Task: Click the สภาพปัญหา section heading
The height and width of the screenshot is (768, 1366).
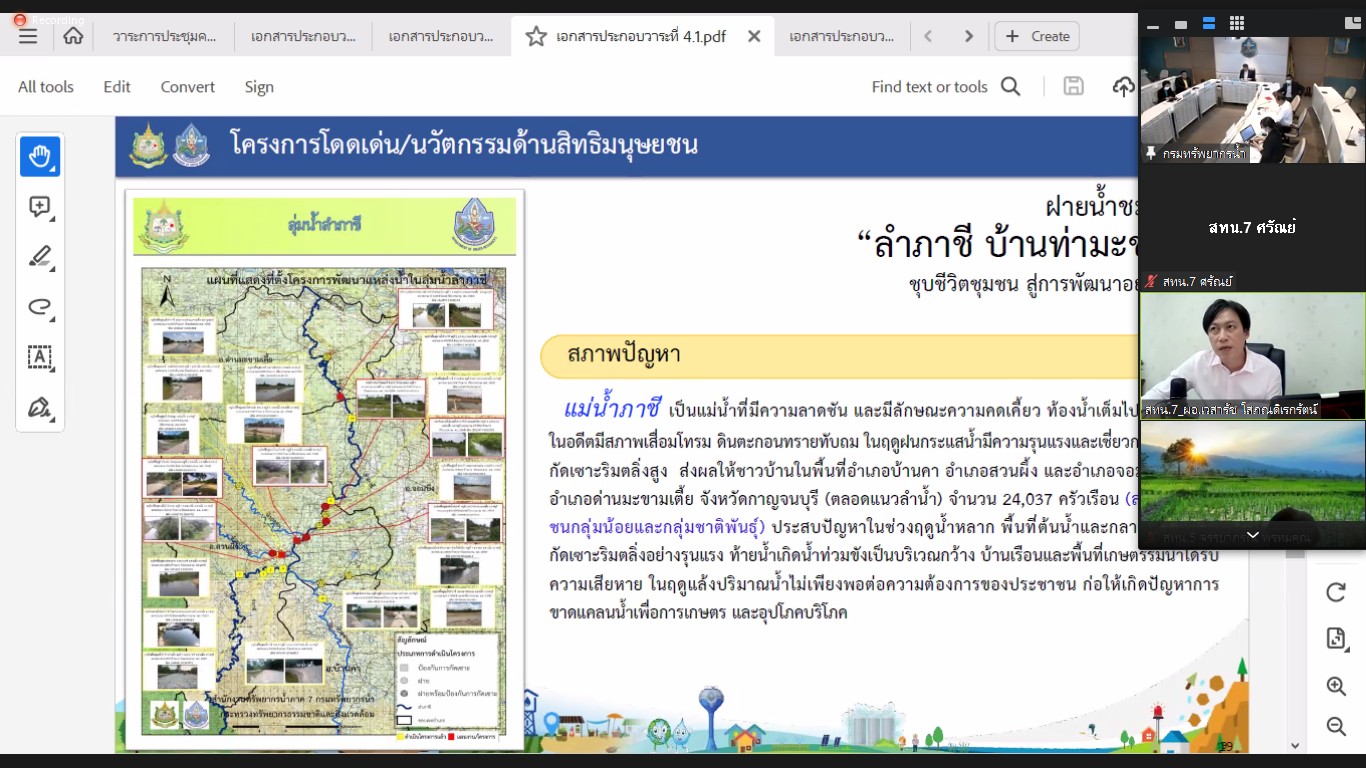Action: (x=623, y=356)
